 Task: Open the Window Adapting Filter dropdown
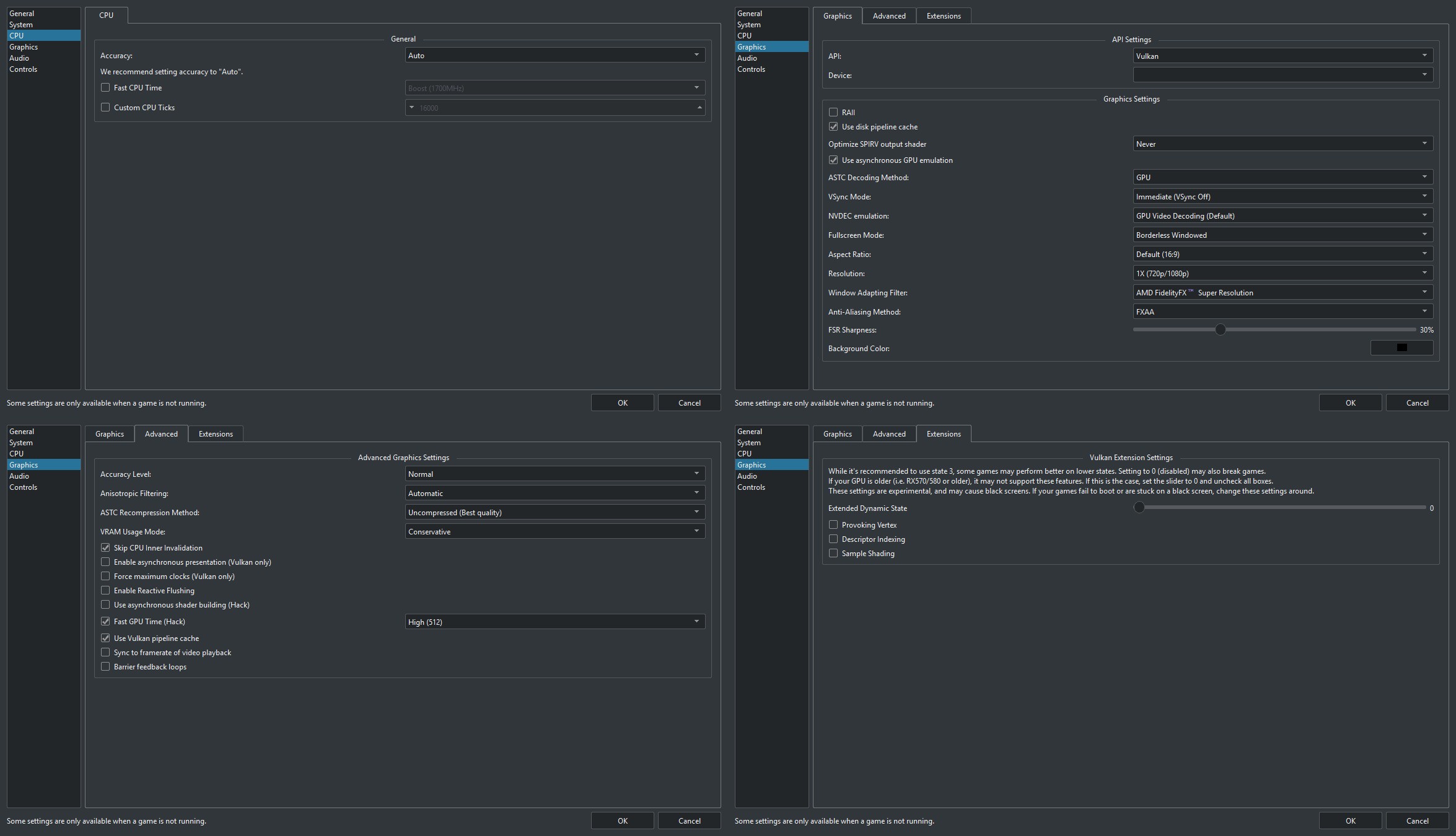(1283, 293)
